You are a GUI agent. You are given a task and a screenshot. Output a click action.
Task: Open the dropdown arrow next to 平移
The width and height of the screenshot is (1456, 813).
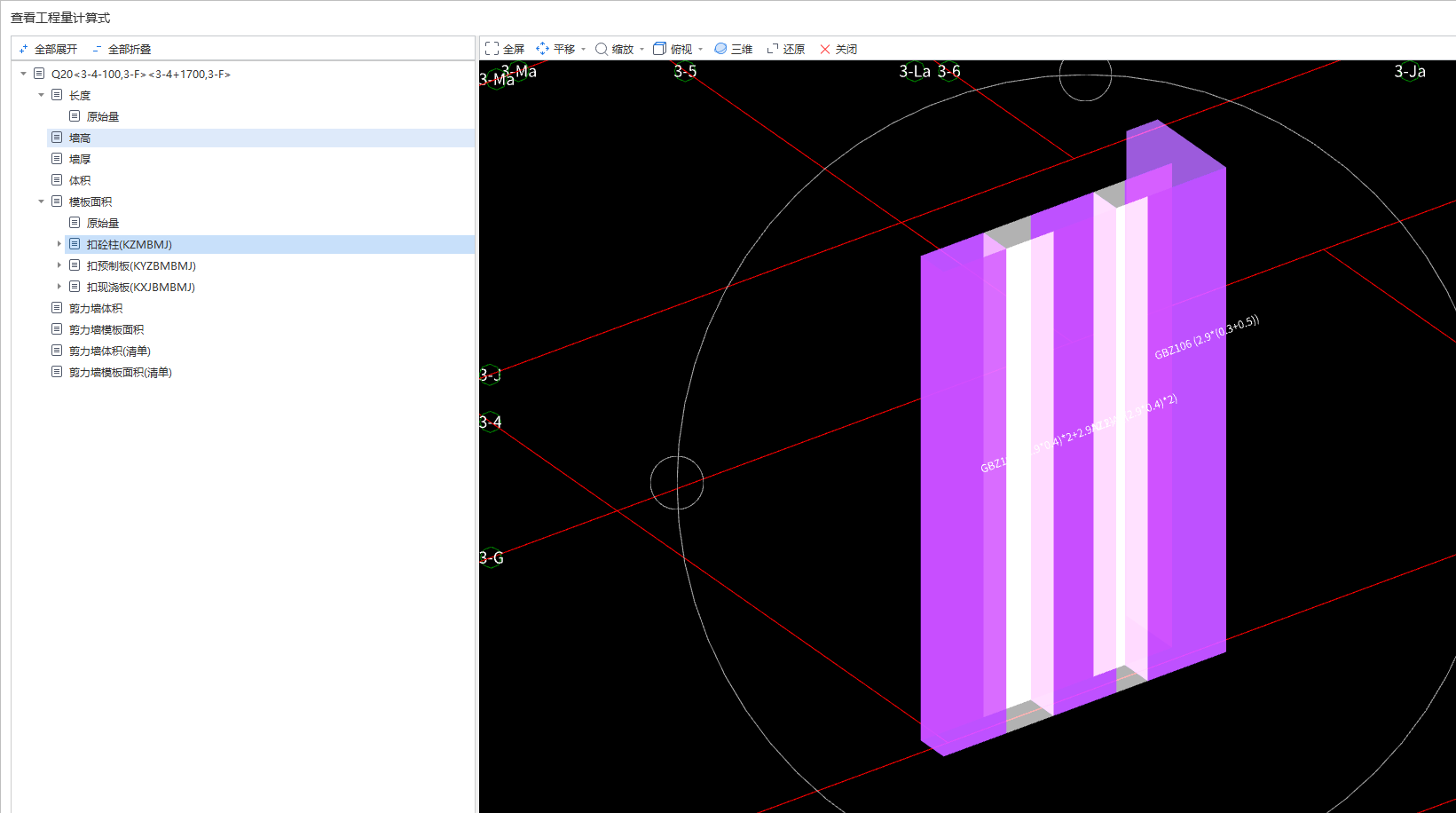pyautogui.click(x=584, y=50)
